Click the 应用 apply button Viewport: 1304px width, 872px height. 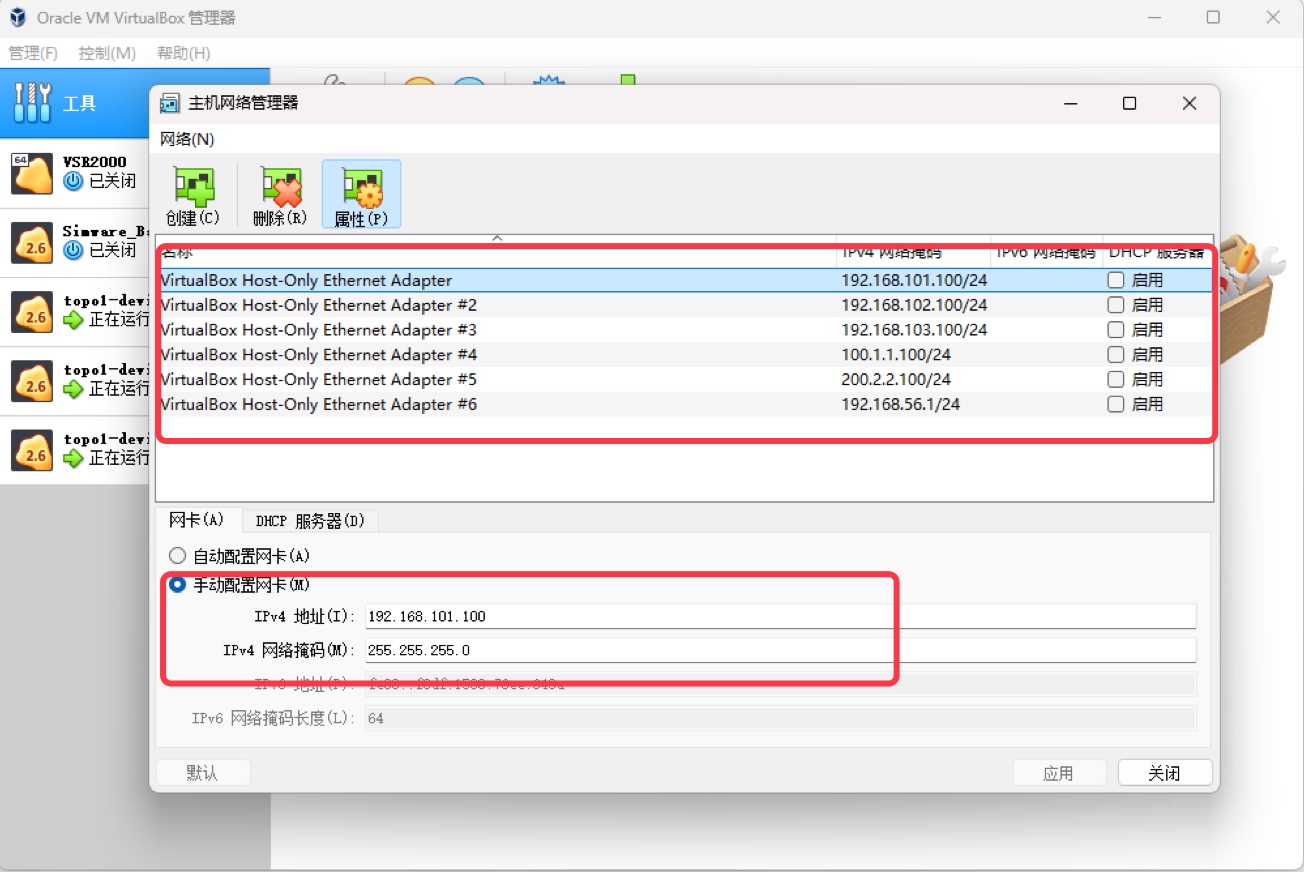(x=1059, y=773)
